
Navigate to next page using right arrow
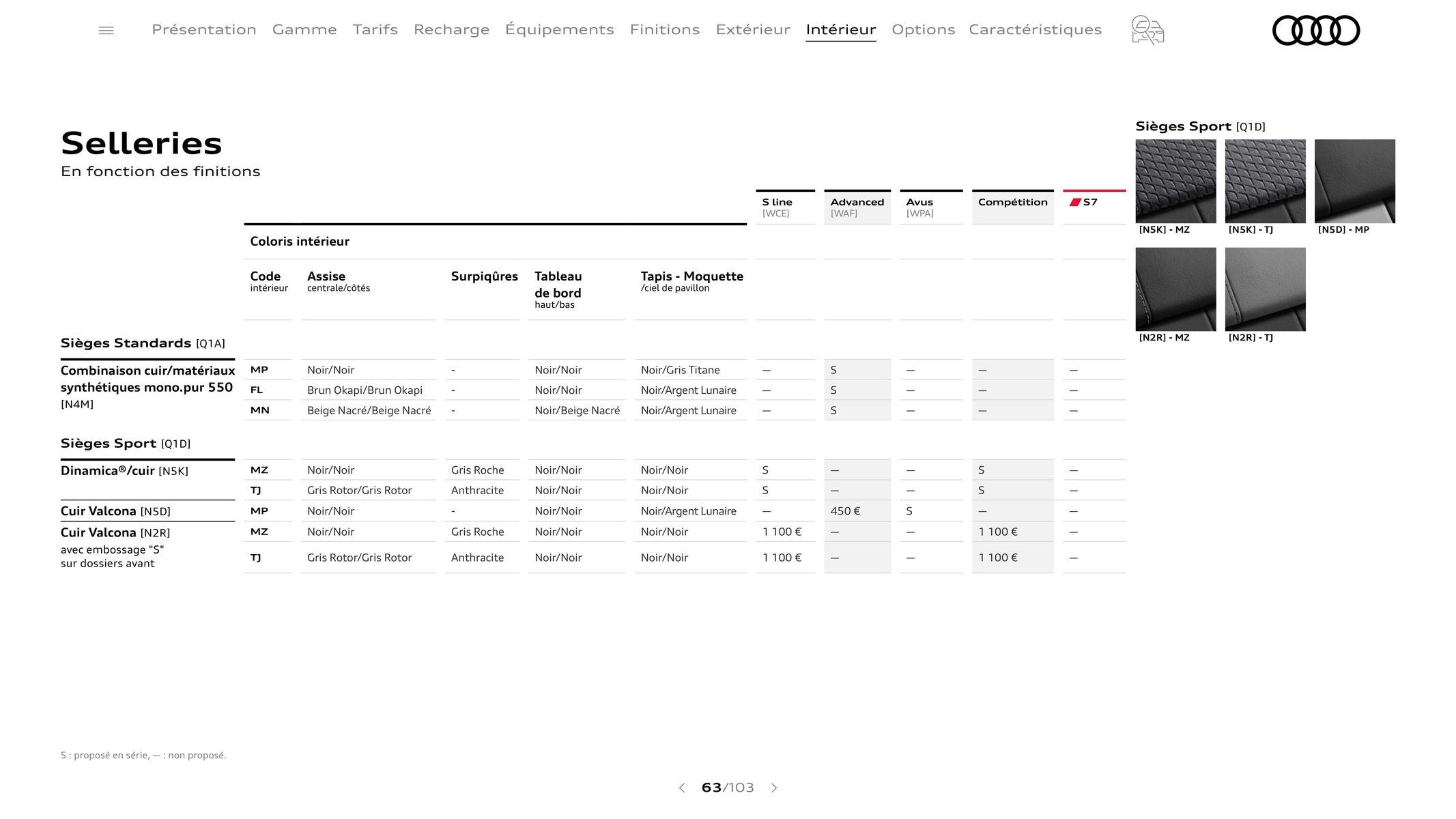click(x=775, y=788)
